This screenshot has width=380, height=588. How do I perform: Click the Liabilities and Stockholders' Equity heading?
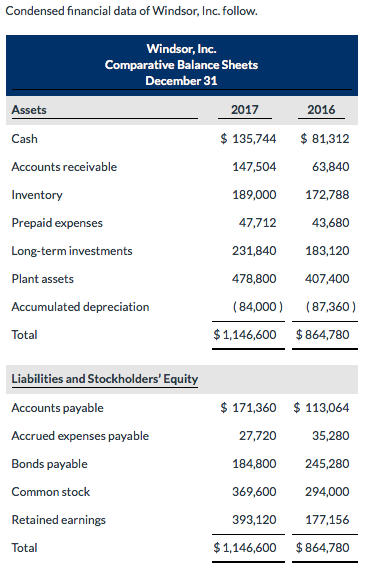[105, 379]
